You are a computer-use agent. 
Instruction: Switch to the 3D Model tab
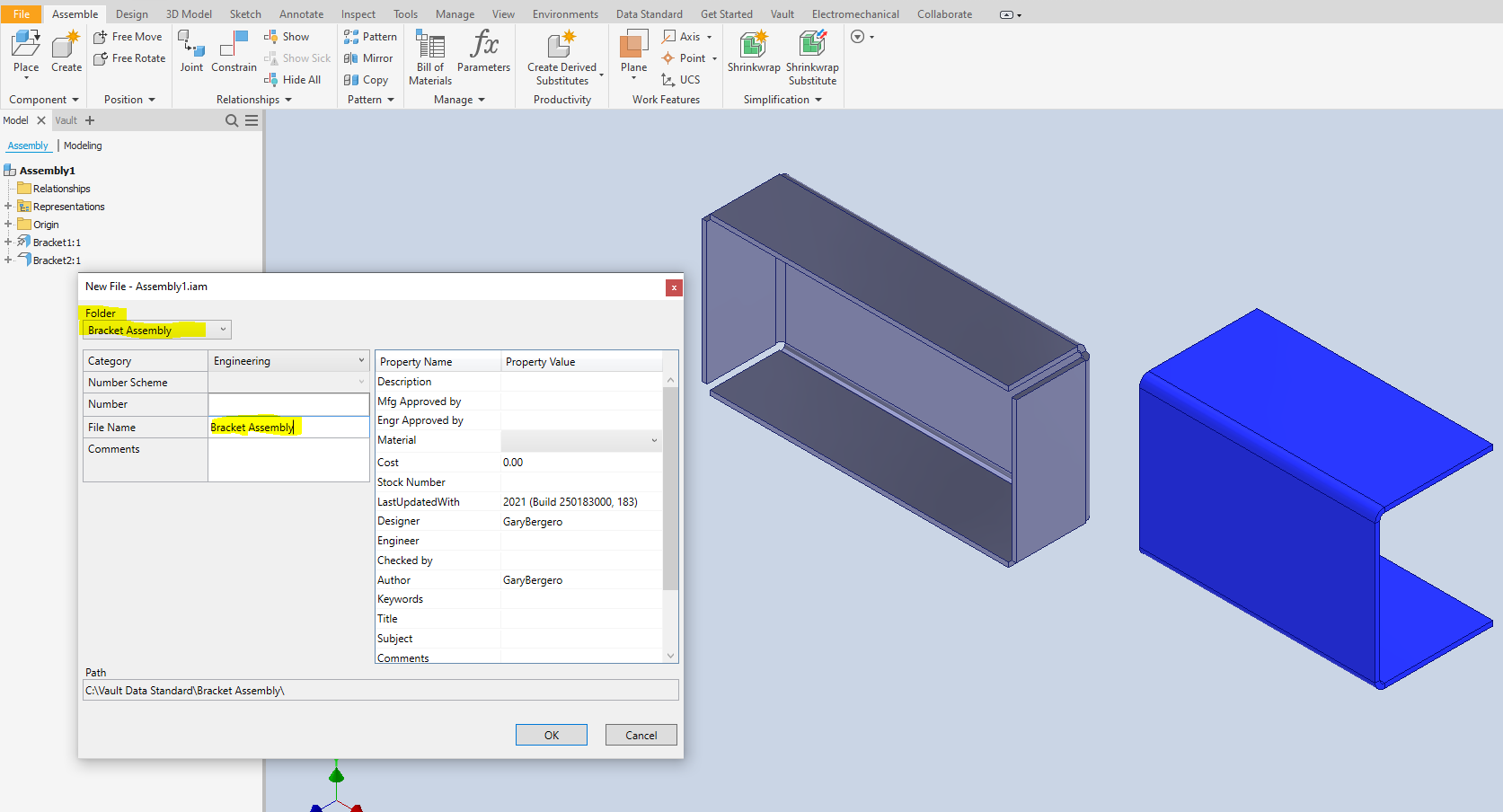tap(189, 14)
